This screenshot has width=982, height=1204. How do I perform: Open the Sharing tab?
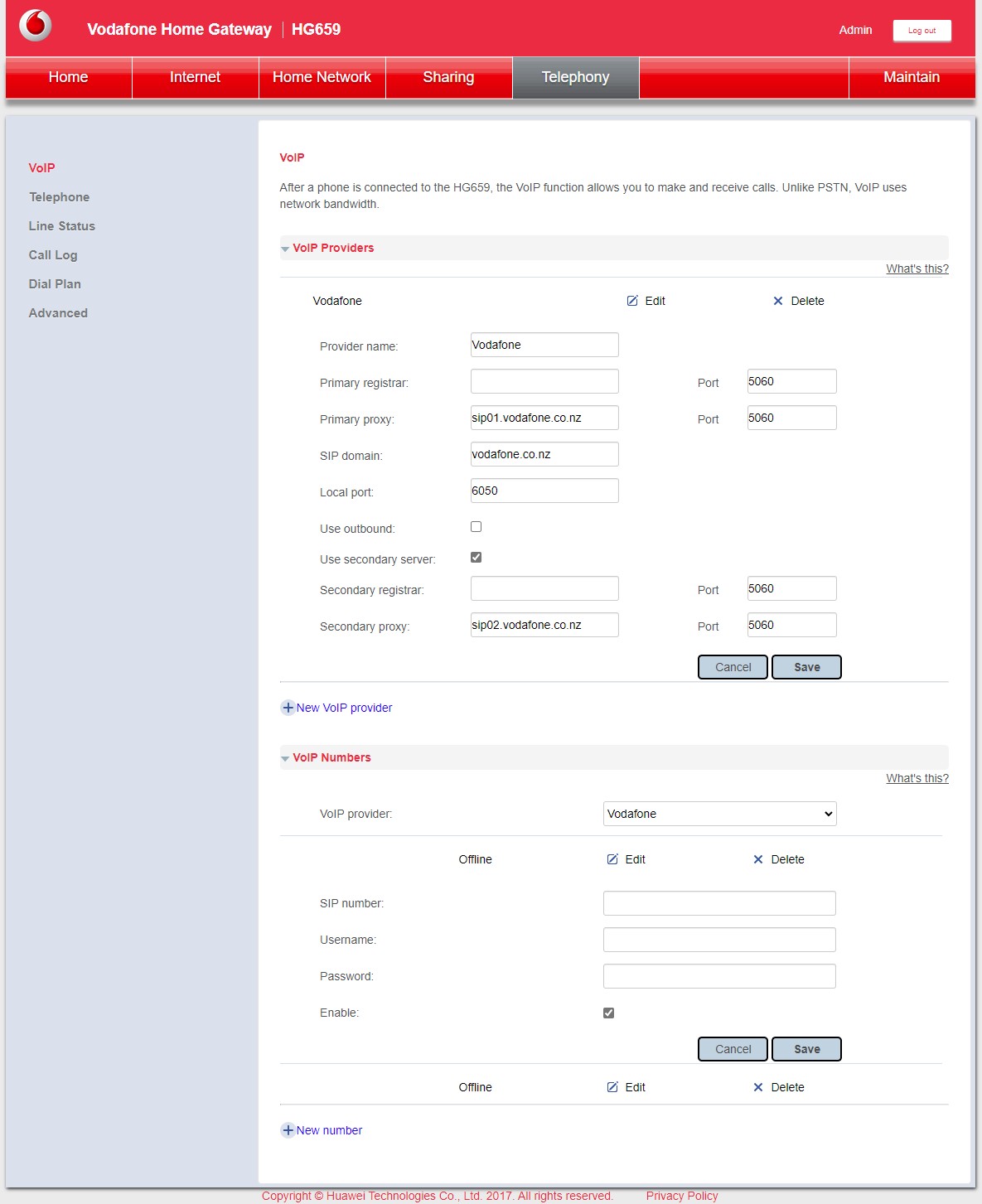[x=449, y=77]
